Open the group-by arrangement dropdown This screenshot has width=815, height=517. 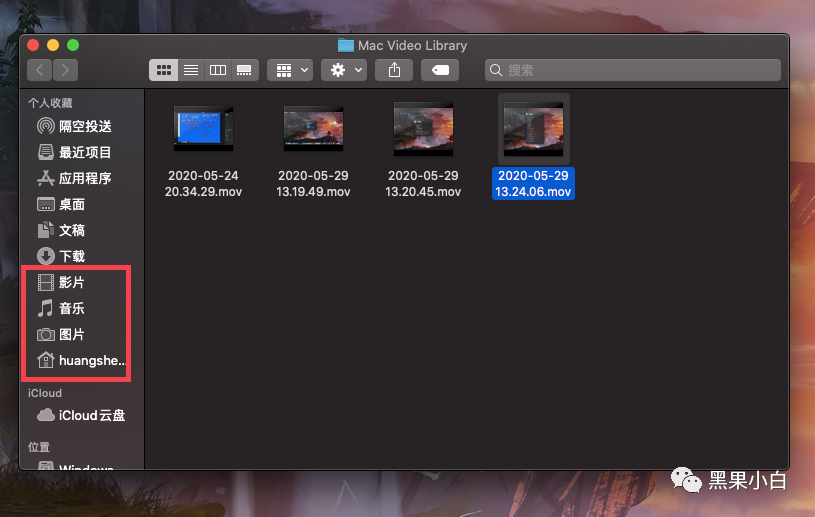291,70
